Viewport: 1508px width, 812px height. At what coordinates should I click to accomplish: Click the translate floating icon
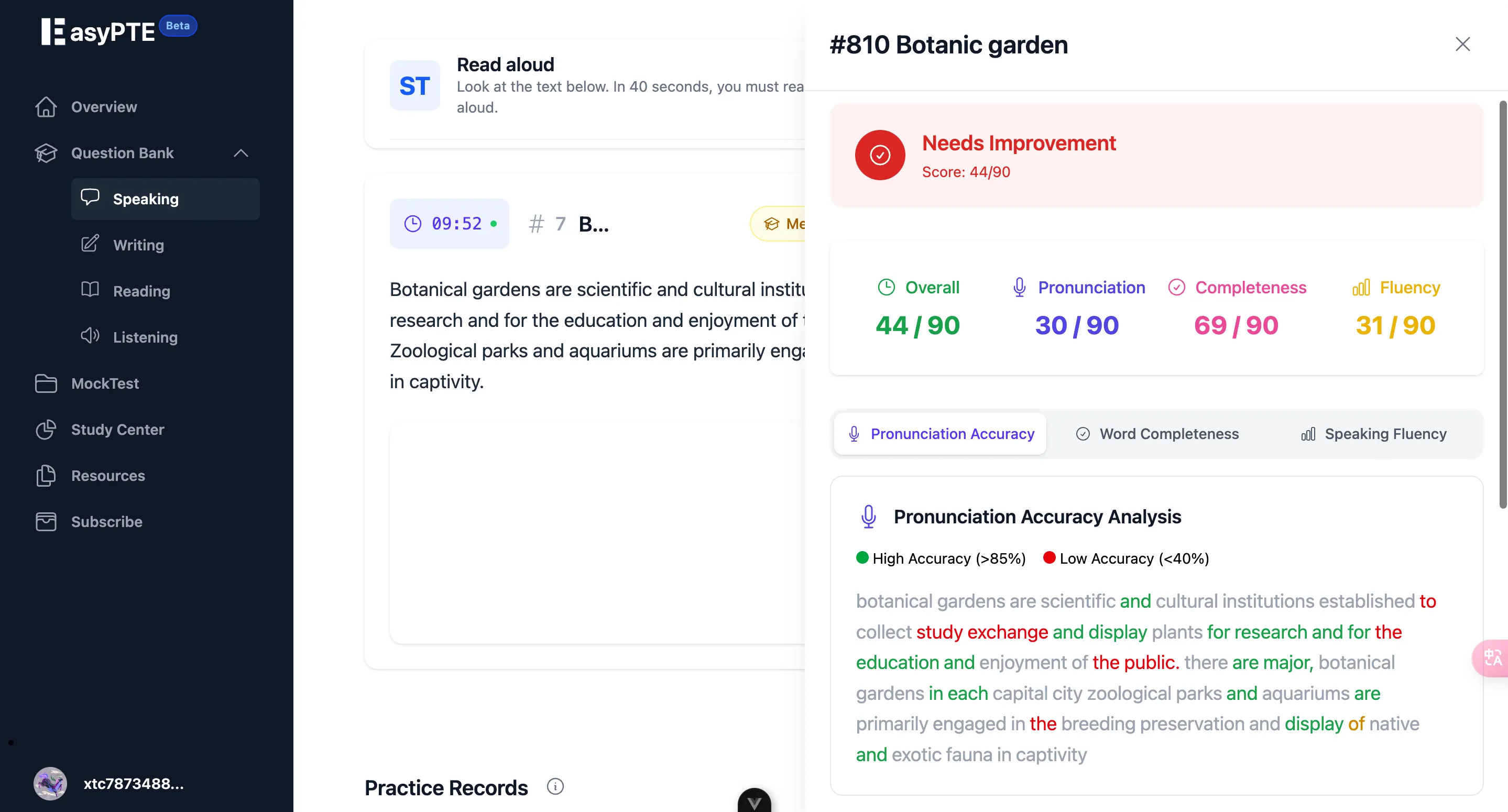[x=1492, y=659]
